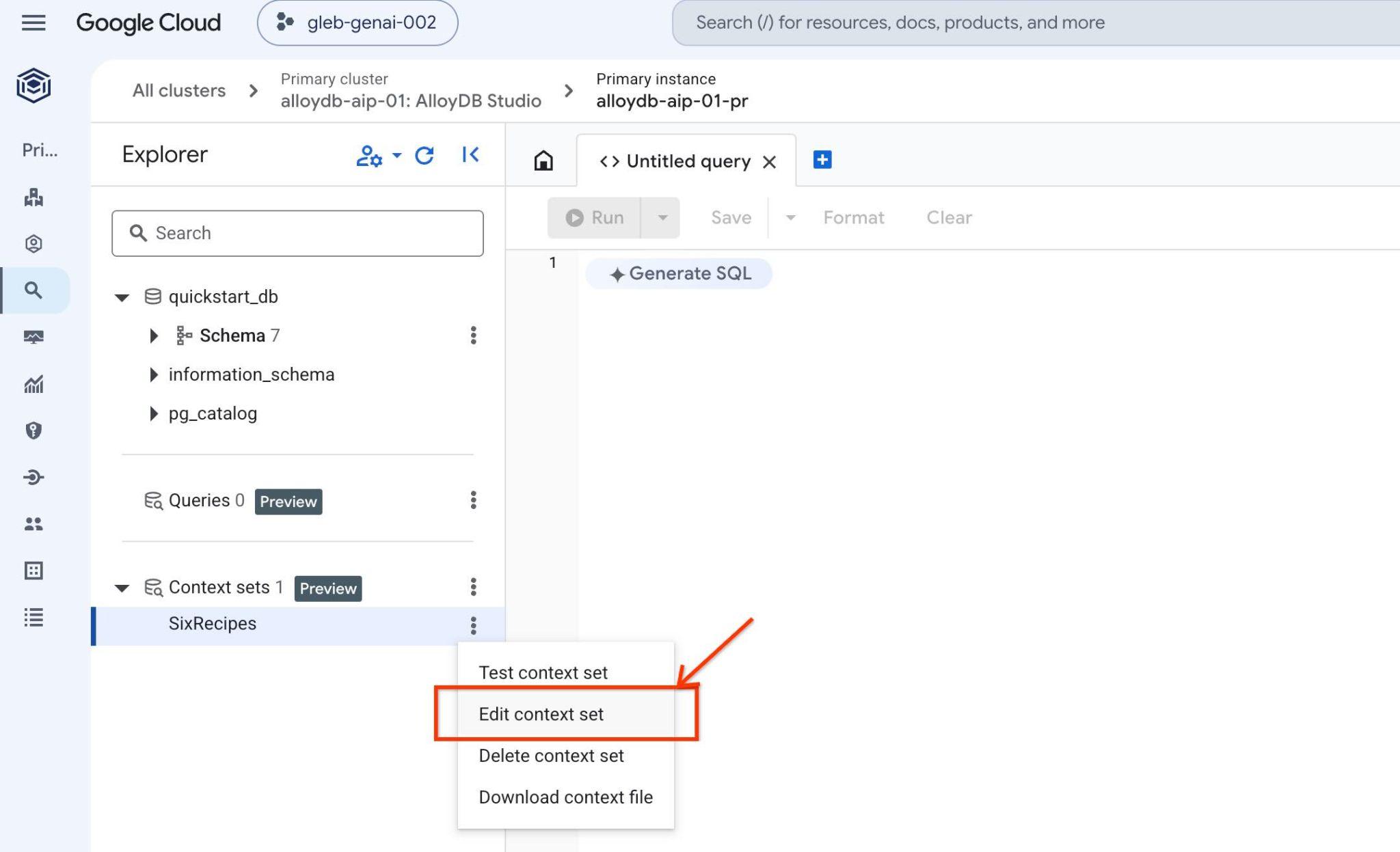Click the Generate SQL button
This screenshot has width=1400, height=852.
(679, 273)
